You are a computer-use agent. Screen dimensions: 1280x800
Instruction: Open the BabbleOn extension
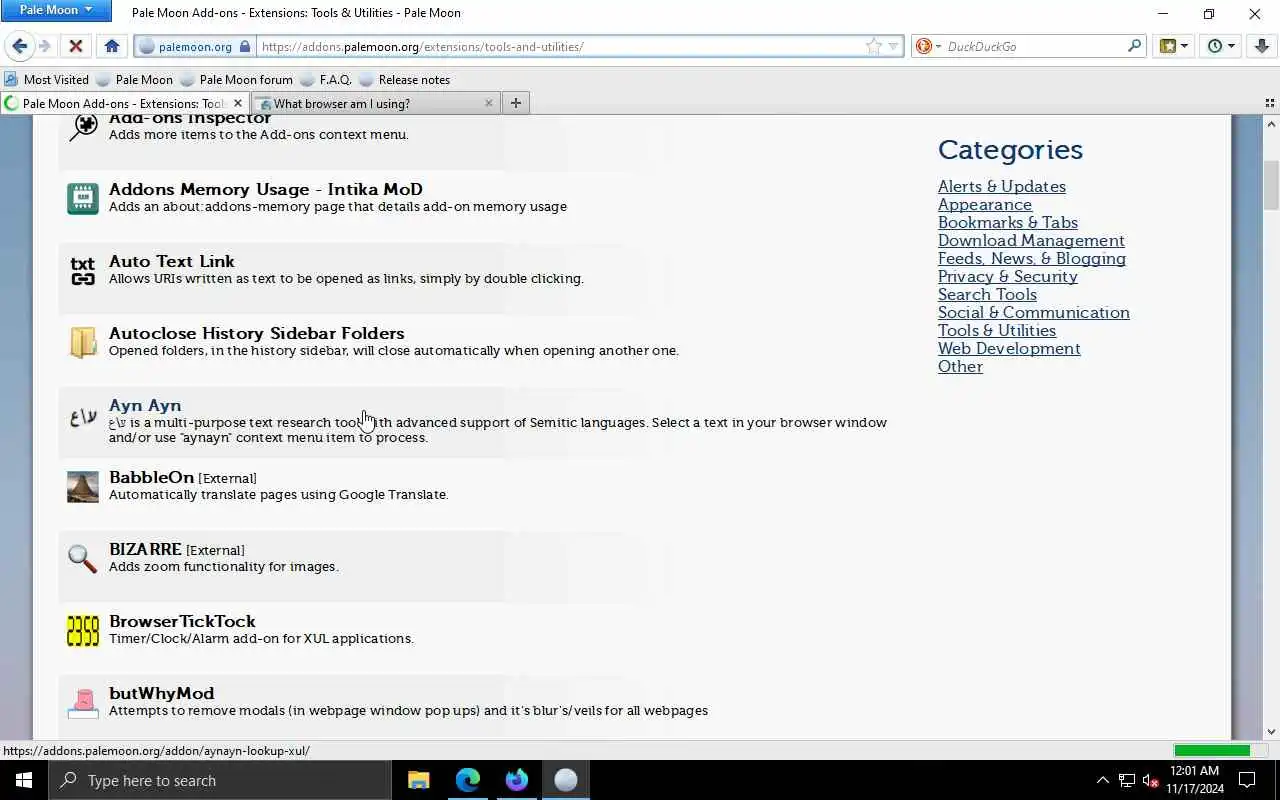151,477
